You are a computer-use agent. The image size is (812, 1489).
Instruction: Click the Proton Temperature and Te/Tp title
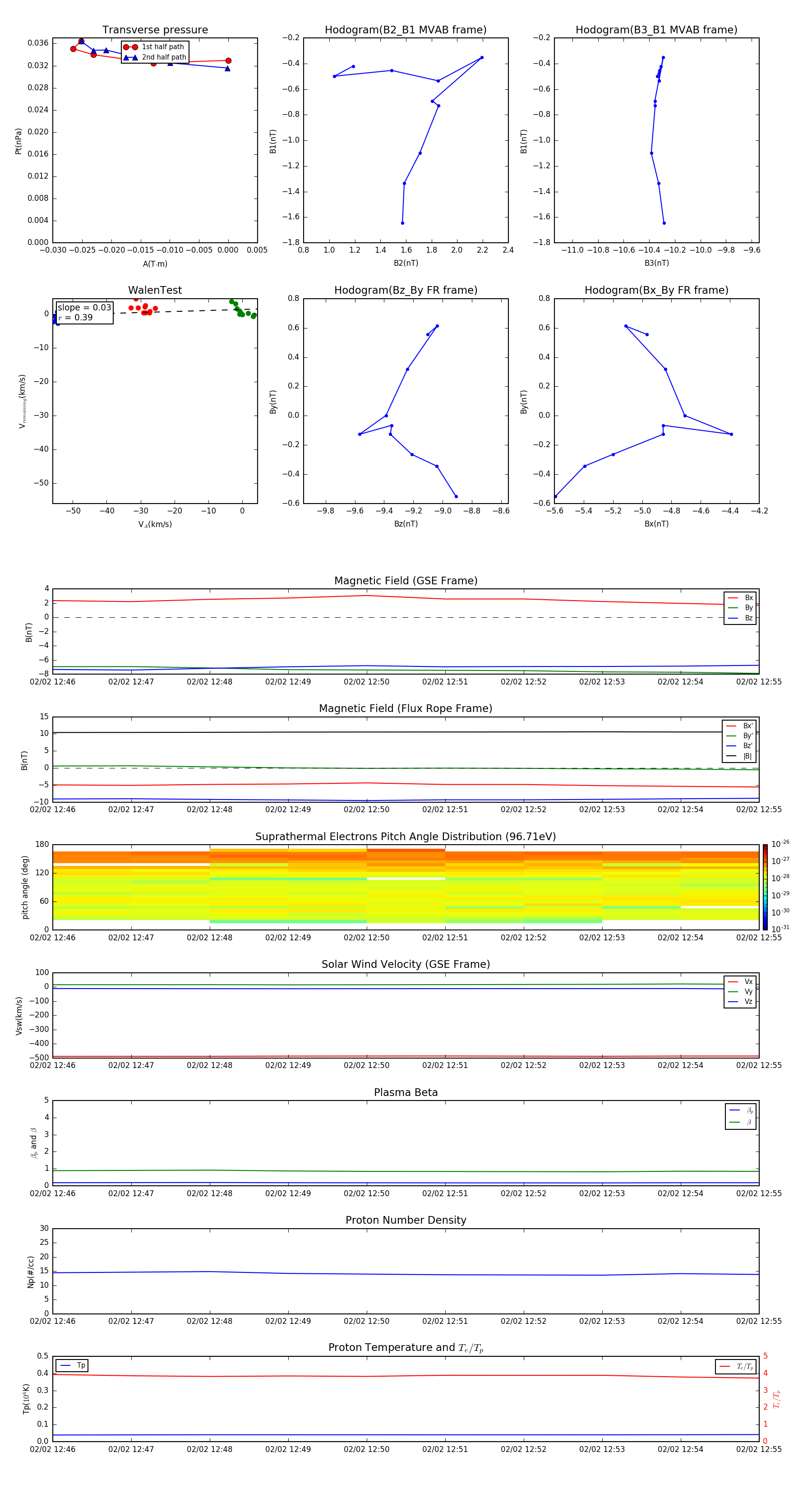point(406,1348)
